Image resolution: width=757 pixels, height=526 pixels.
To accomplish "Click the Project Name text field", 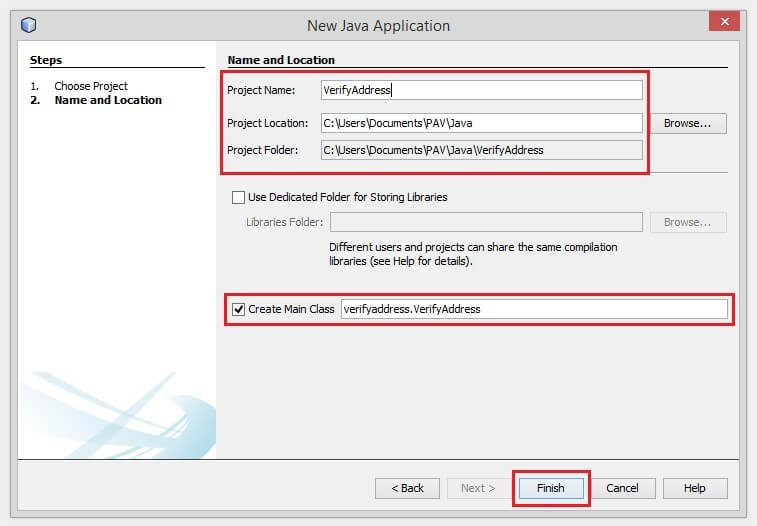I will tap(481, 90).
